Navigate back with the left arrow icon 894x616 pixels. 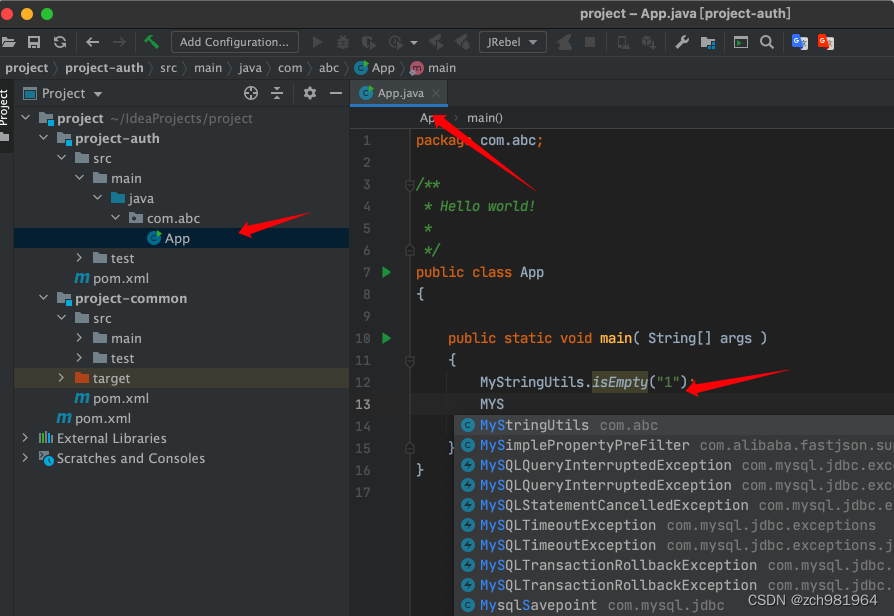coord(92,42)
